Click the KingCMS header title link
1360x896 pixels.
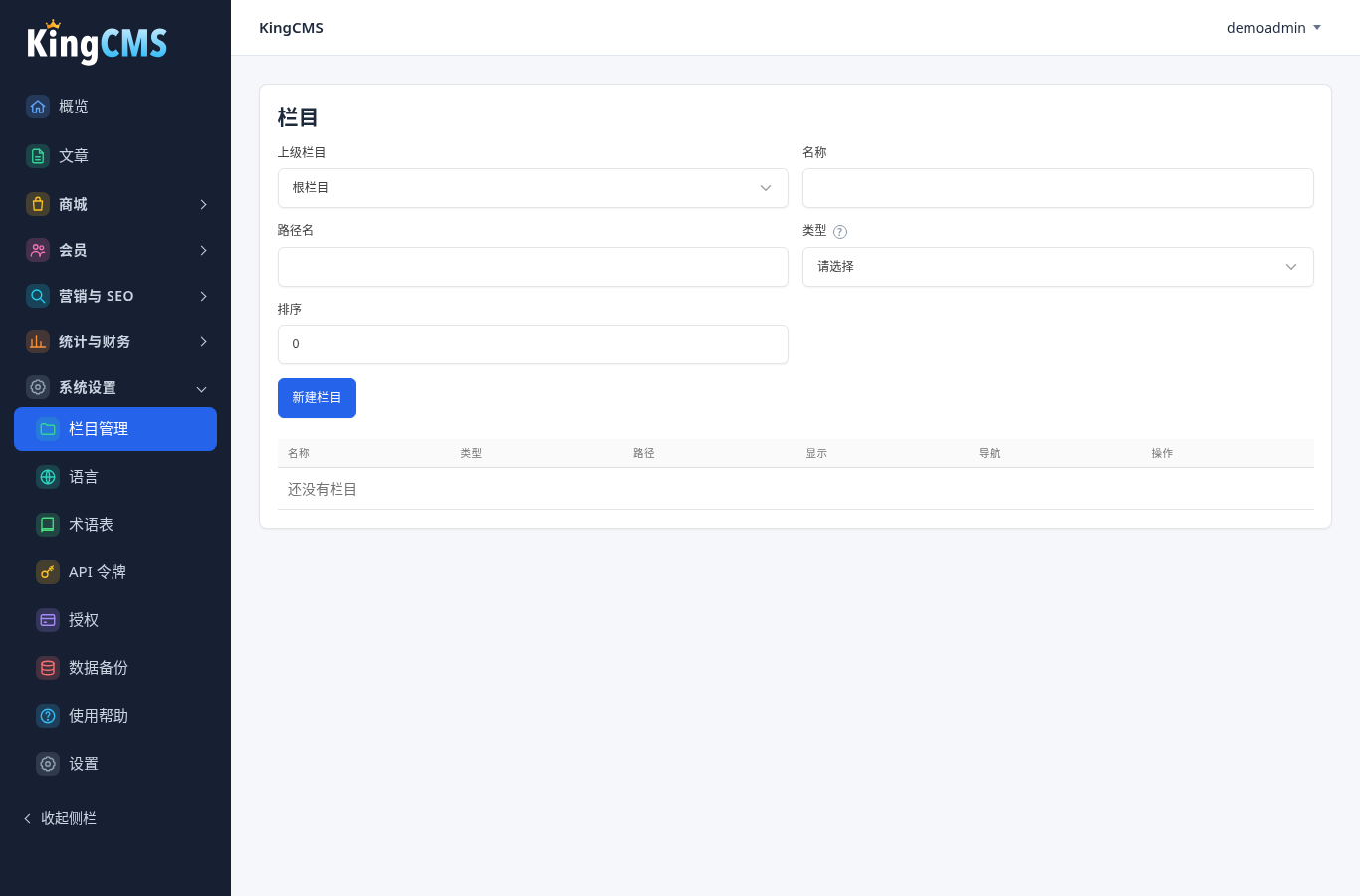(291, 28)
